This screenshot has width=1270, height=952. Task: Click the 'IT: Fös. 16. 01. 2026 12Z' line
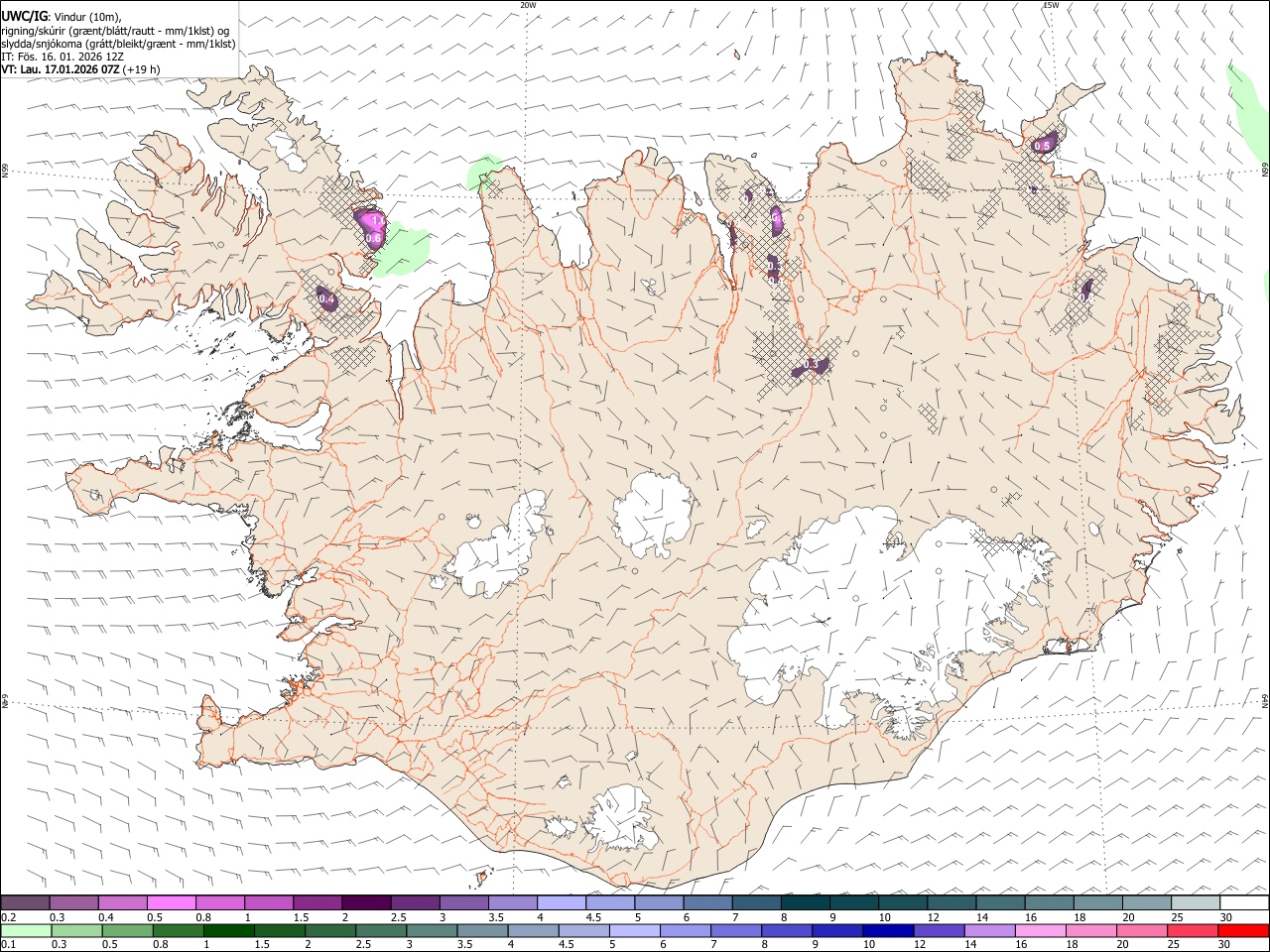(x=63, y=57)
